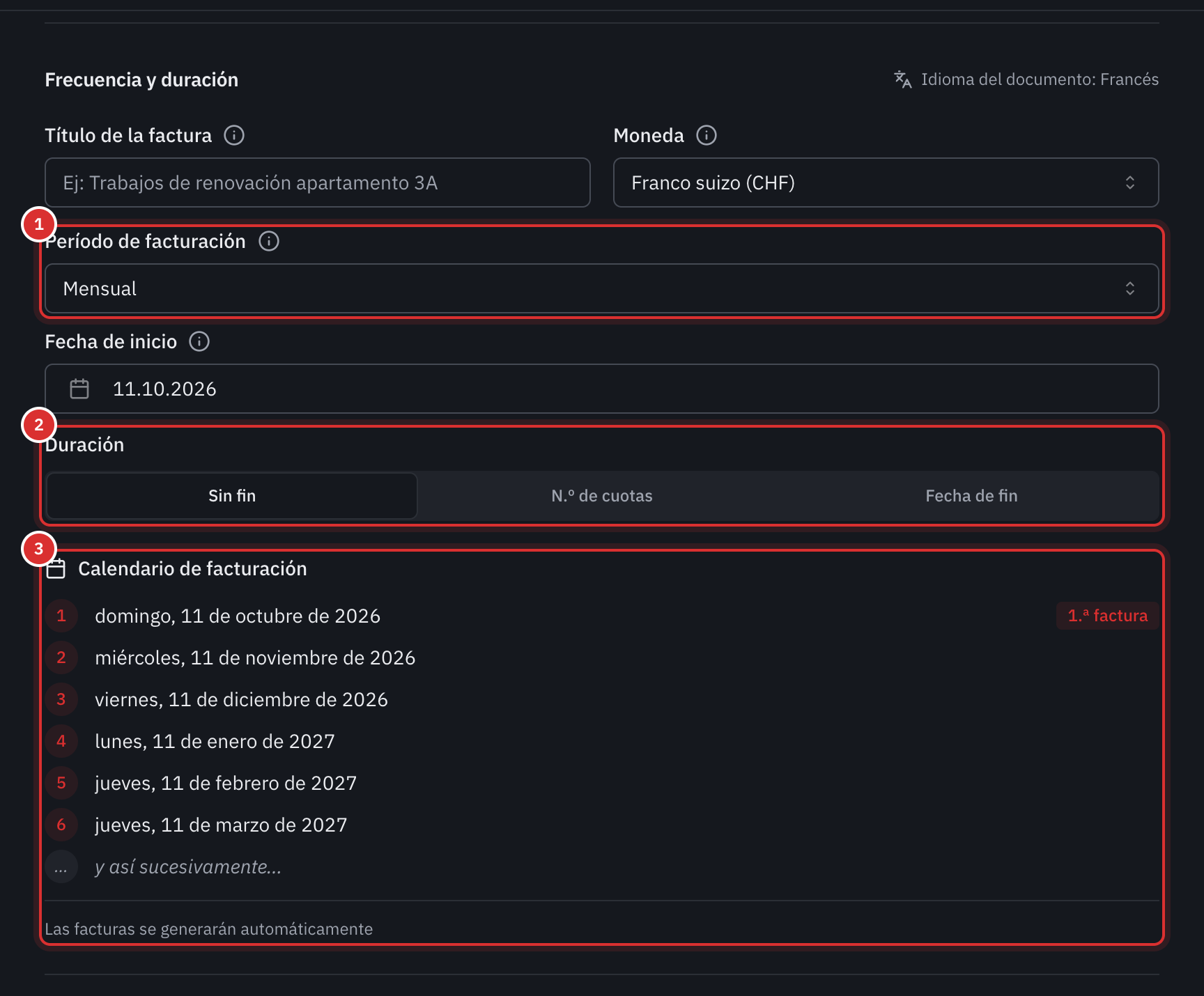This screenshot has height=996, width=1204.
Task: Show info icon beside Fecha de inicio
Action: (x=199, y=341)
